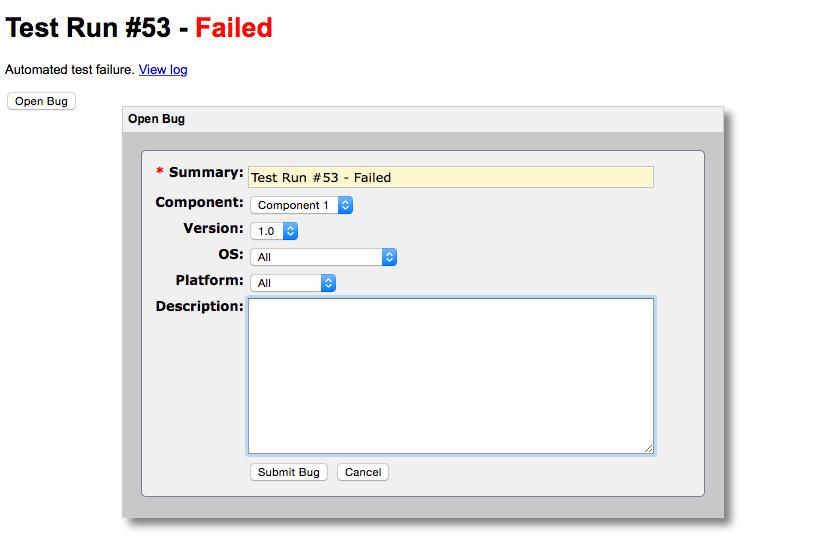838x555 pixels.
Task: Click the blue arrows on OS select
Action: coord(389,257)
